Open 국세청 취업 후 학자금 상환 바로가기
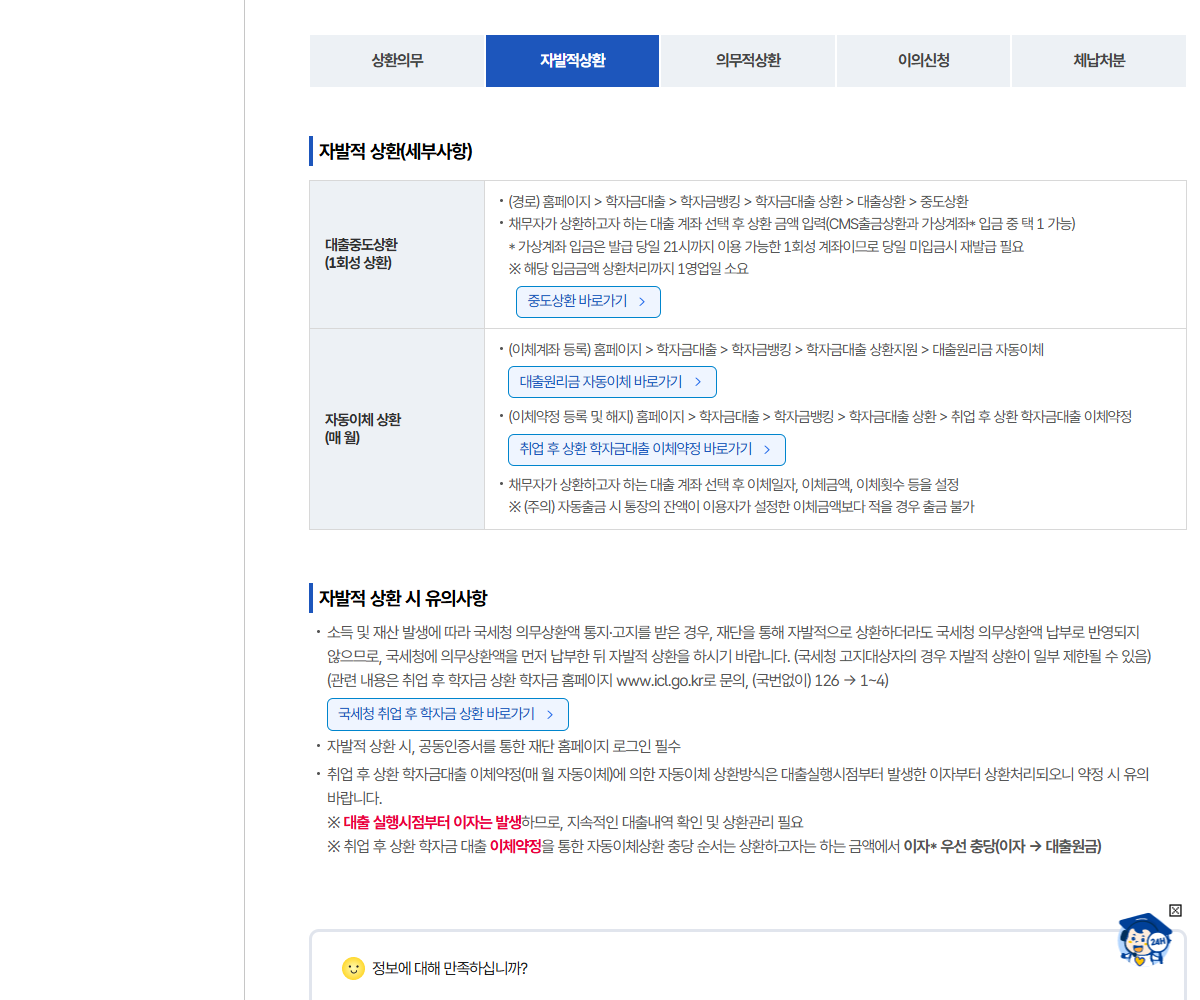This screenshot has width=1200, height=1000. (x=447, y=714)
